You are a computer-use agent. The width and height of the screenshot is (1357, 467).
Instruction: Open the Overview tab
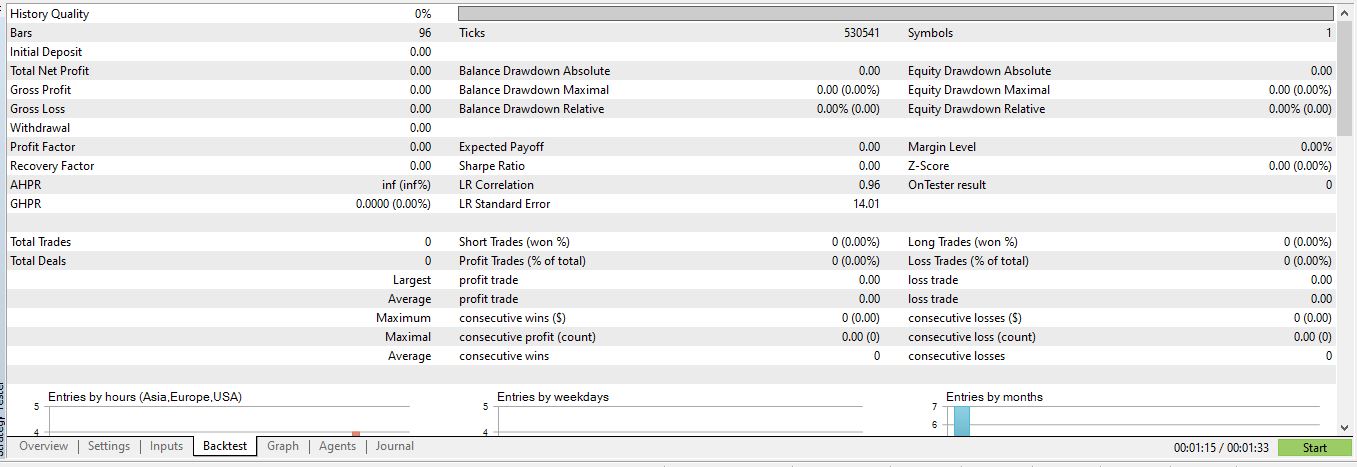pyautogui.click(x=43, y=446)
